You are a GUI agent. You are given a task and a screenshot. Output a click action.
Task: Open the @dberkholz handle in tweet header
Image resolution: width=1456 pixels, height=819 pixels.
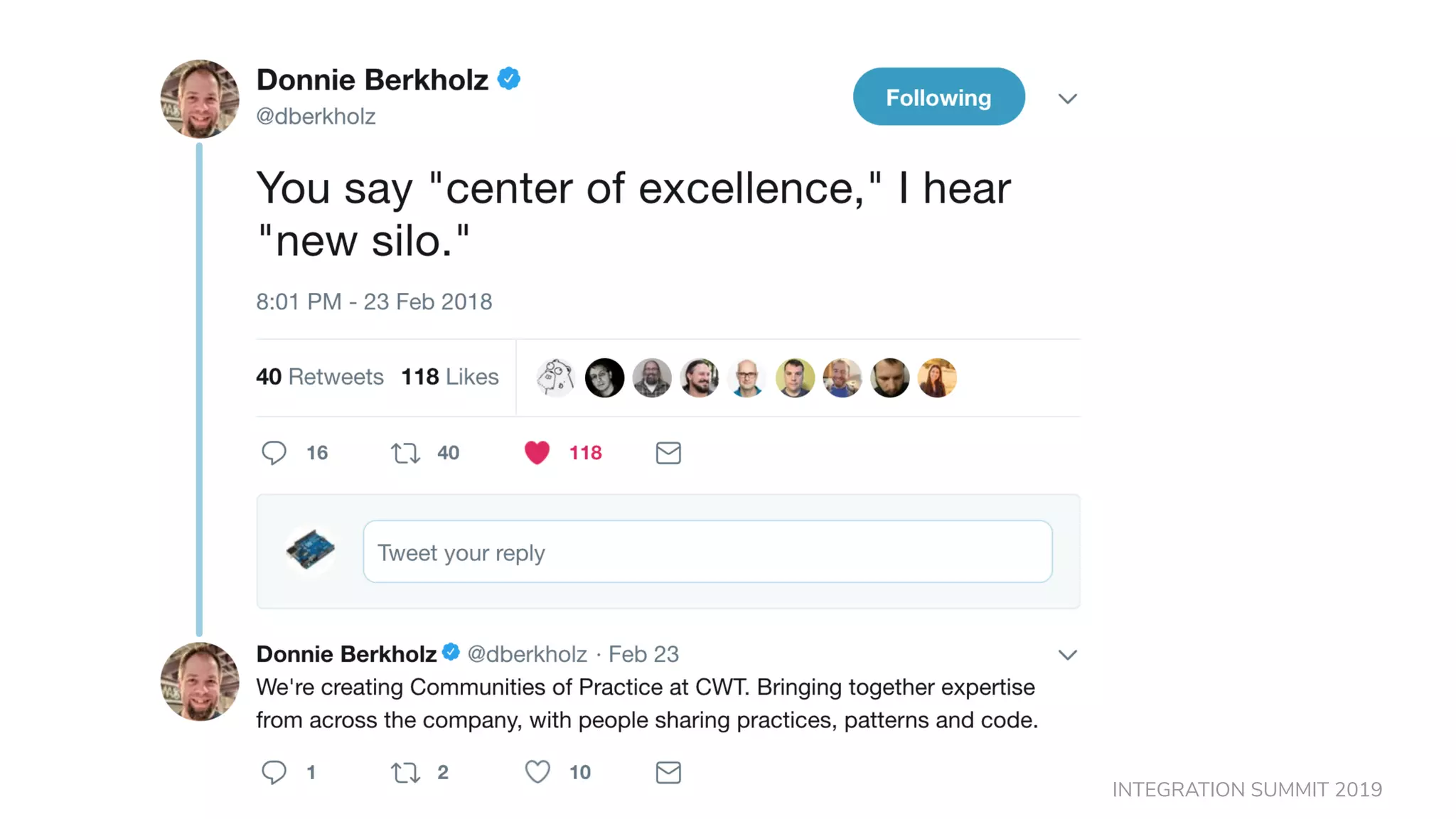316,116
